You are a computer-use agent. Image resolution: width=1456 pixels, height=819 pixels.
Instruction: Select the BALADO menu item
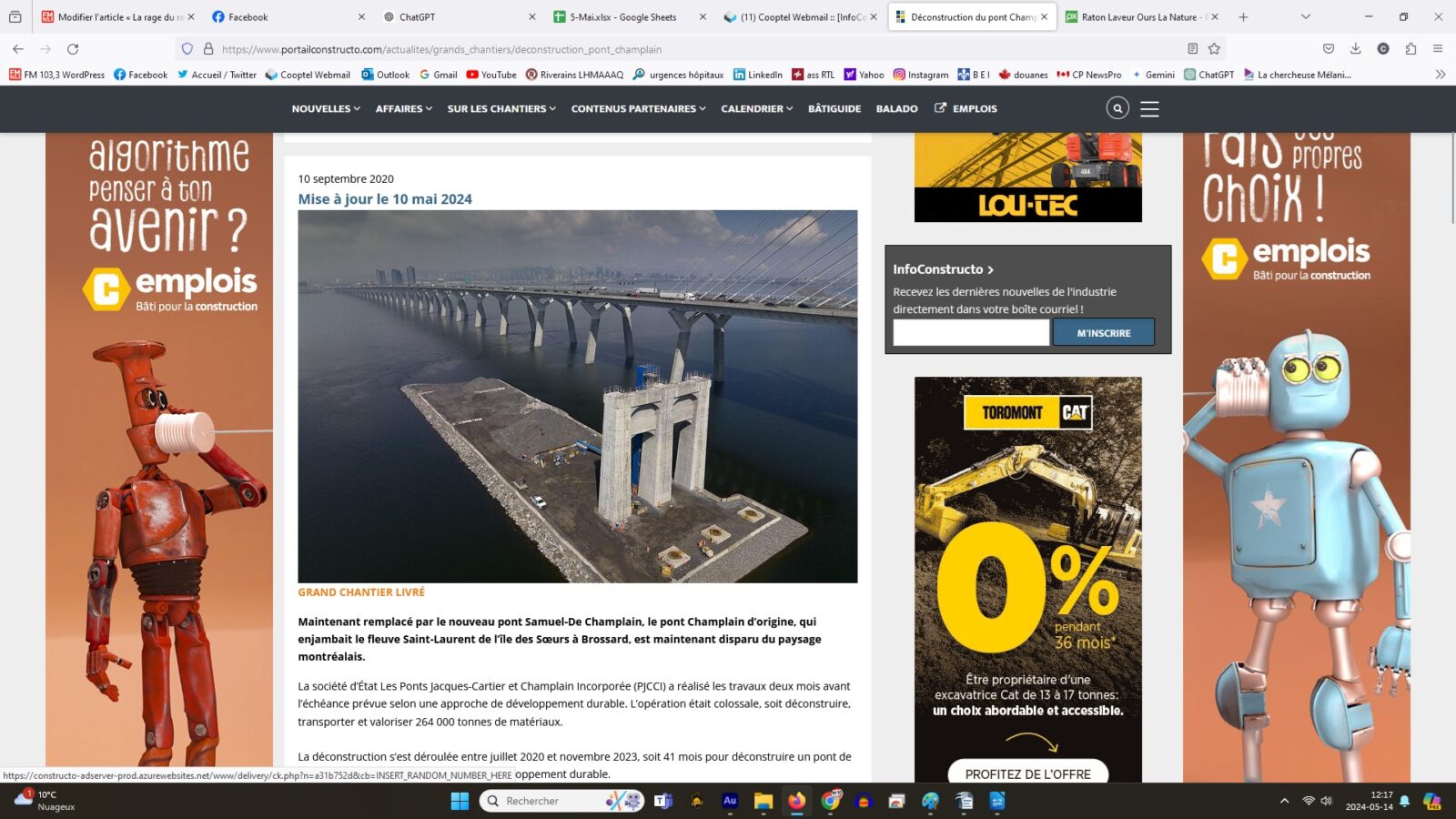click(896, 108)
